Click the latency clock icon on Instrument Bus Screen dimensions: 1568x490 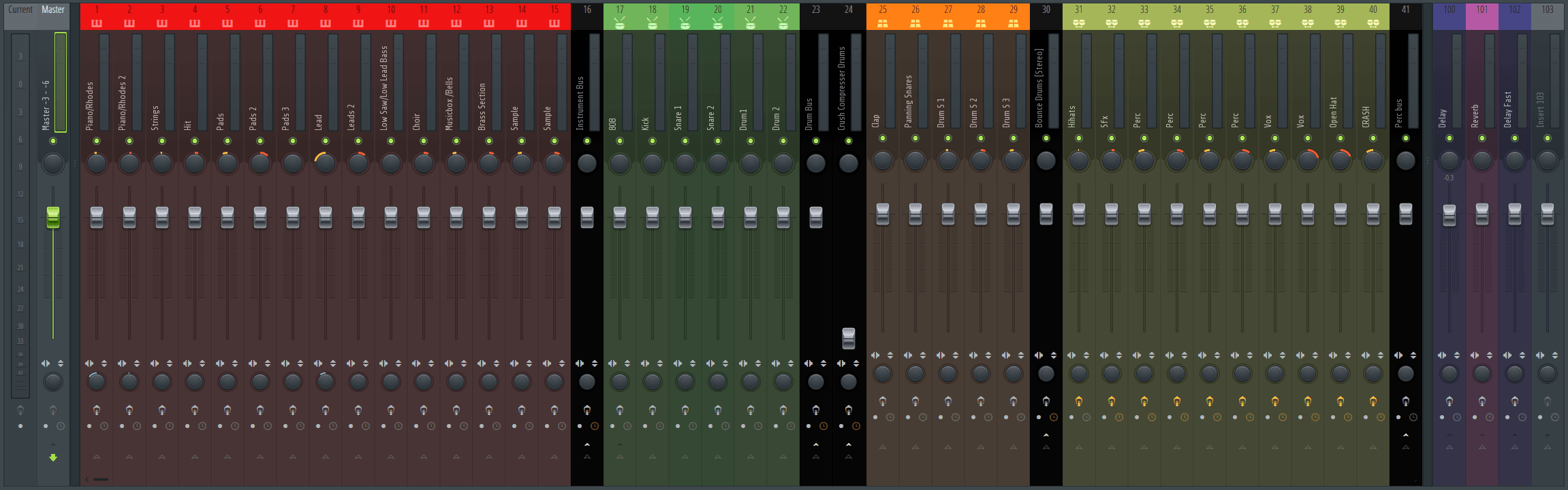pos(595,426)
